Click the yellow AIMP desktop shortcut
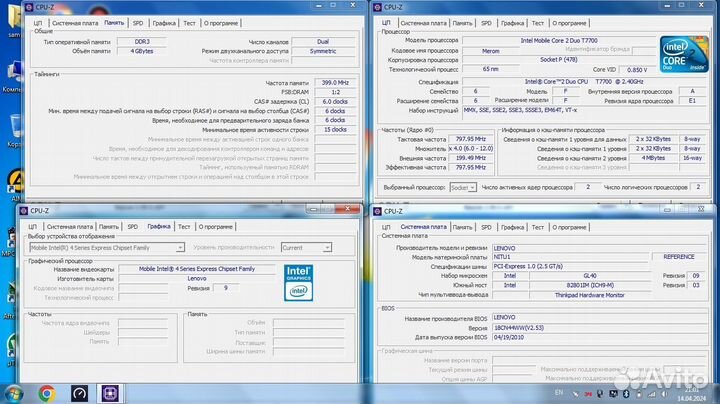Screen dimensions: 720x404 (x=15, y=185)
